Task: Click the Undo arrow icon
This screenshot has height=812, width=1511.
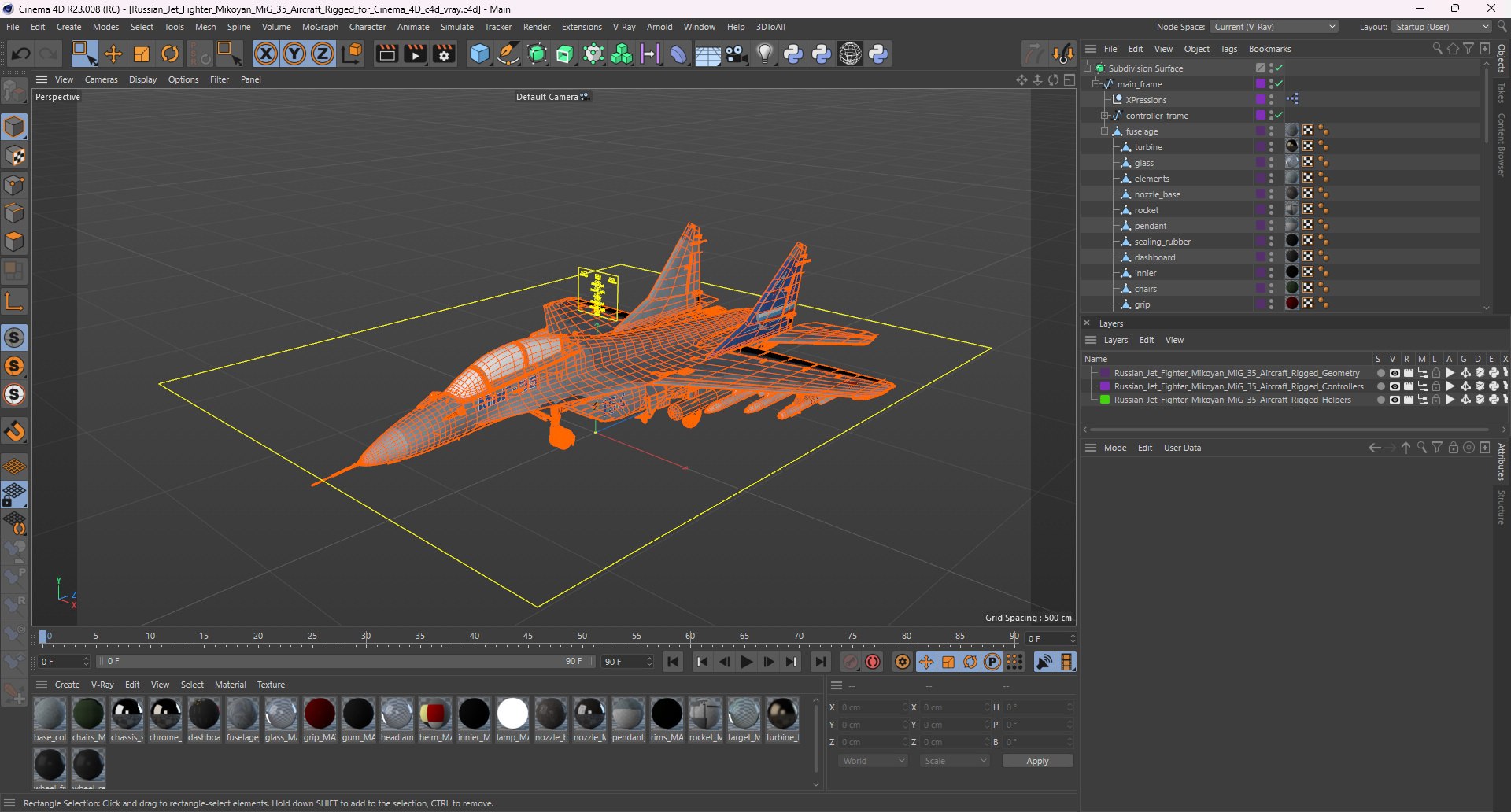Action: pyautogui.click(x=21, y=54)
